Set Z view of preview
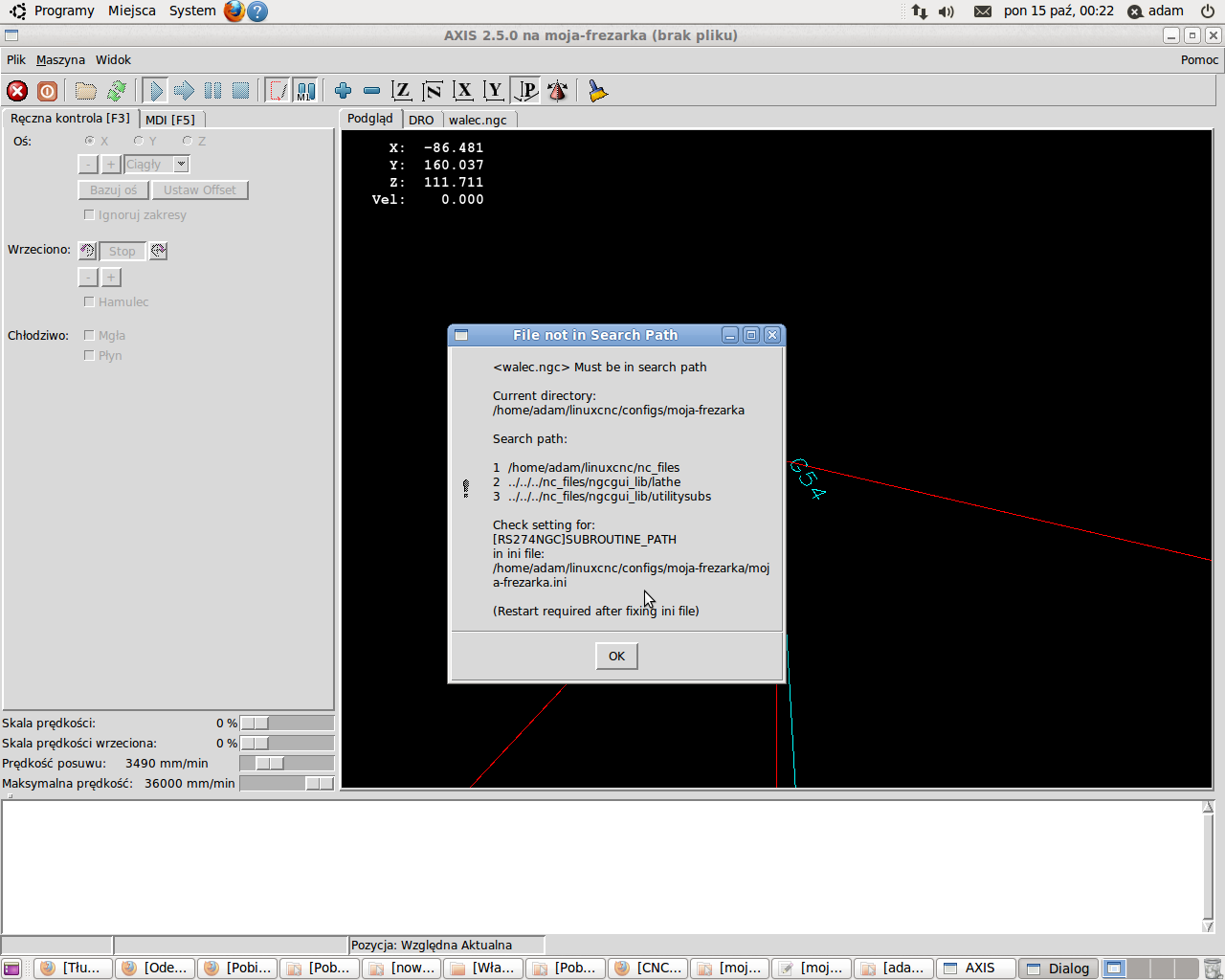 click(402, 91)
